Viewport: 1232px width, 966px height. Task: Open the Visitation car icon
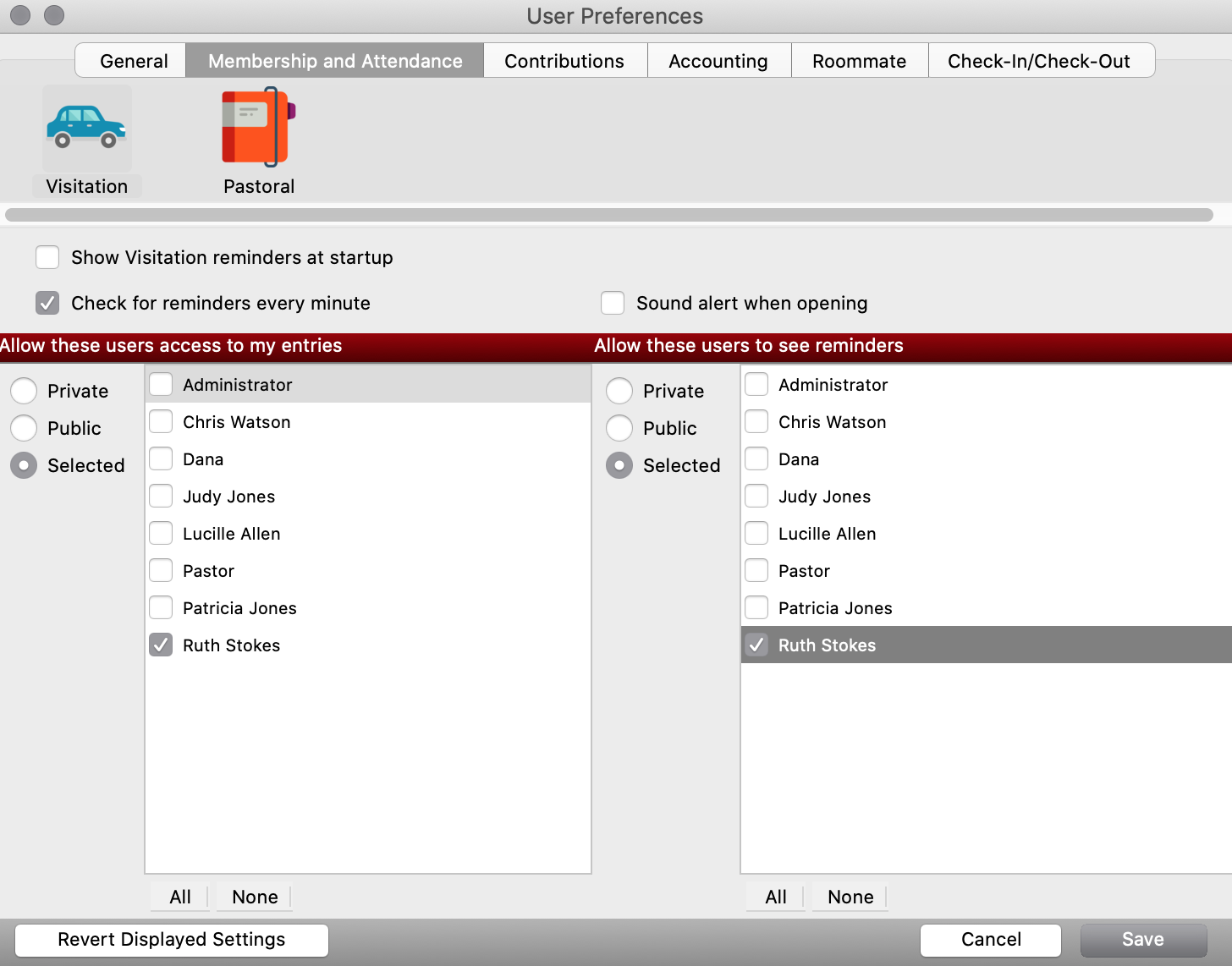86,129
